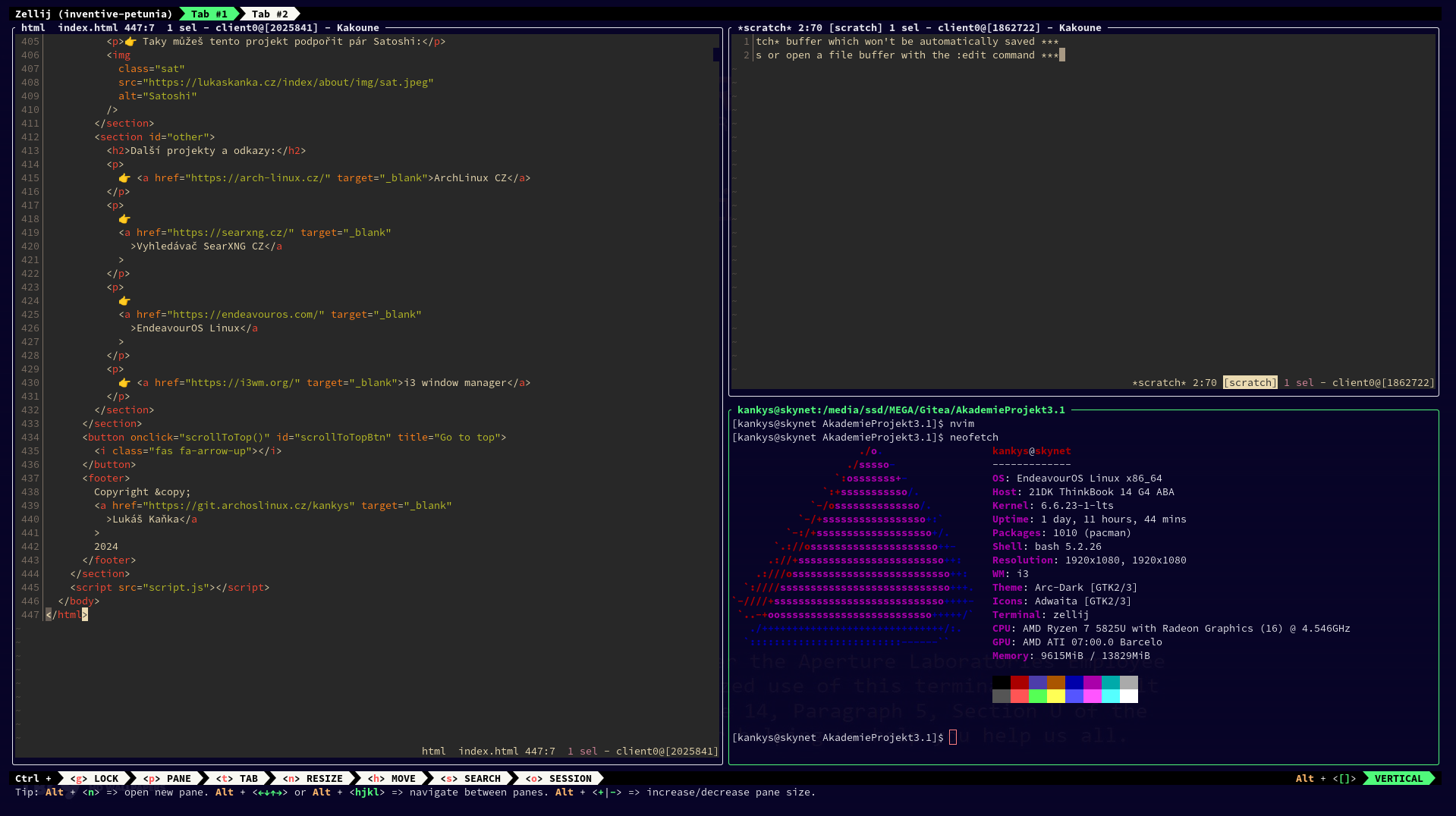This screenshot has width=1456, height=816.
Task: Click line number 447 in editor gutter
Action: pyautogui.click(x=30, y=615)
